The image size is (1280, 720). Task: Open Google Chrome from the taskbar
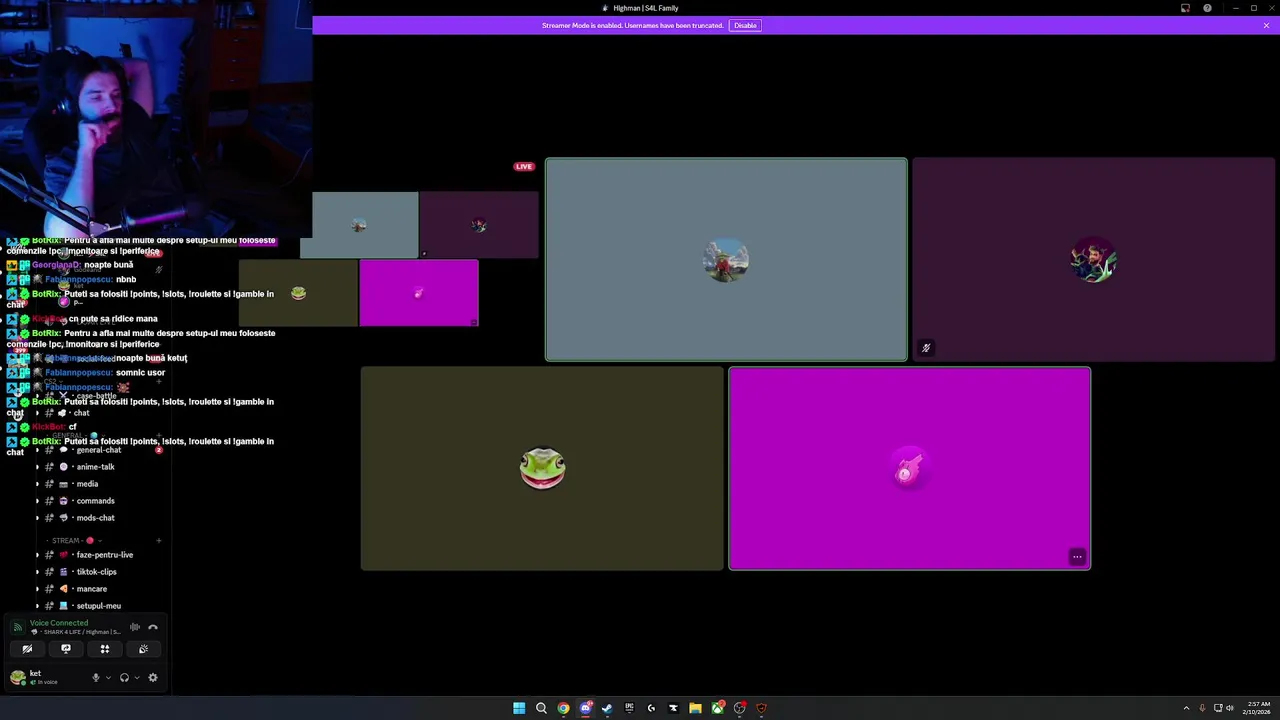563,708
